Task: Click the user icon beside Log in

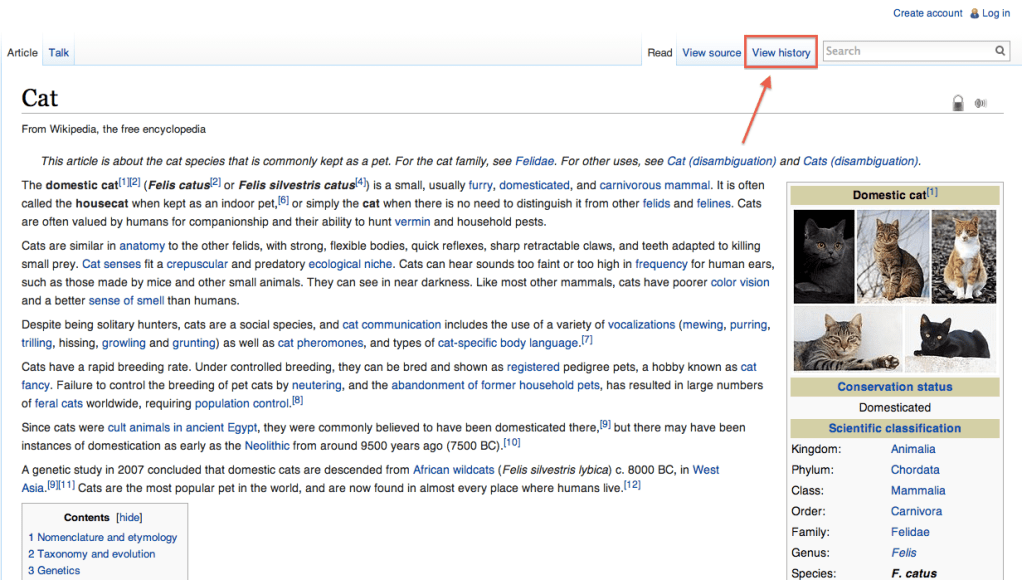Action: [974, 13]
